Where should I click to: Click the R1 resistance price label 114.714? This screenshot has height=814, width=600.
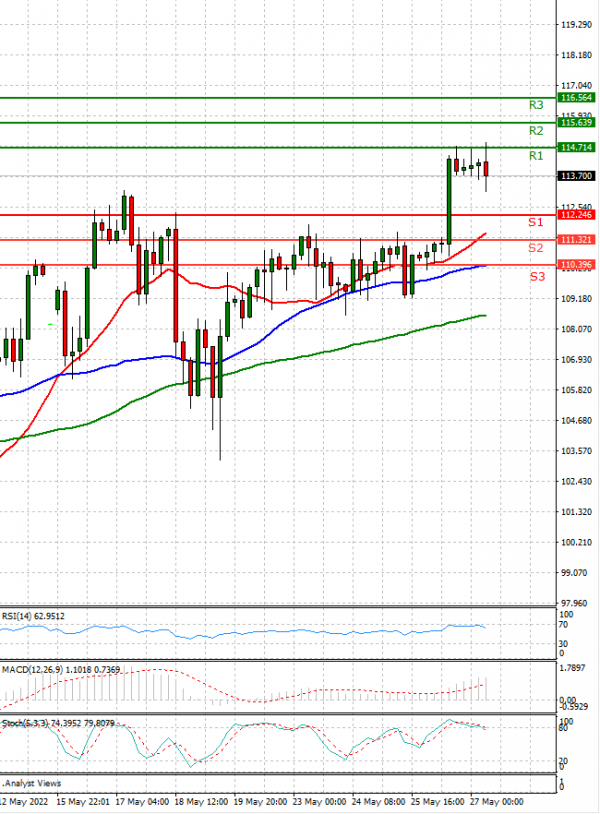tap(576, 147)
